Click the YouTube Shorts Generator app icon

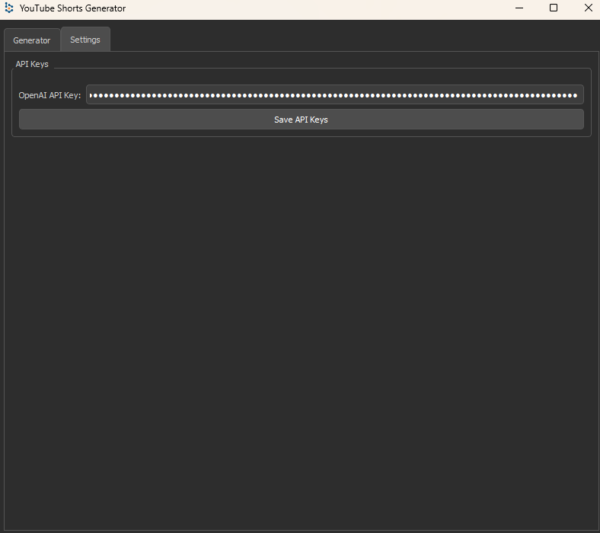(9, 8)
